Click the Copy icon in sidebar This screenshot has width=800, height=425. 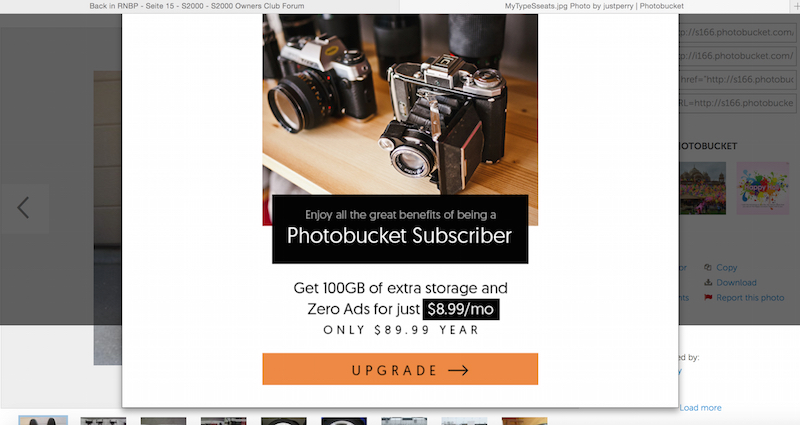click(x=708, y=267)
